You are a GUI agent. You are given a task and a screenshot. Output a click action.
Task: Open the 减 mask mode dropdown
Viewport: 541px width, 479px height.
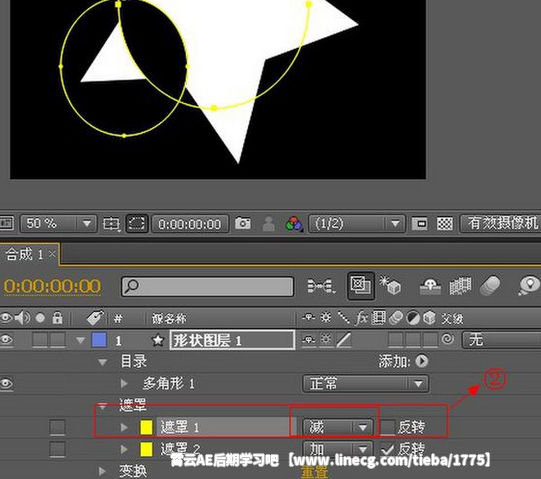pyautogui.click(x=338, y=428)
